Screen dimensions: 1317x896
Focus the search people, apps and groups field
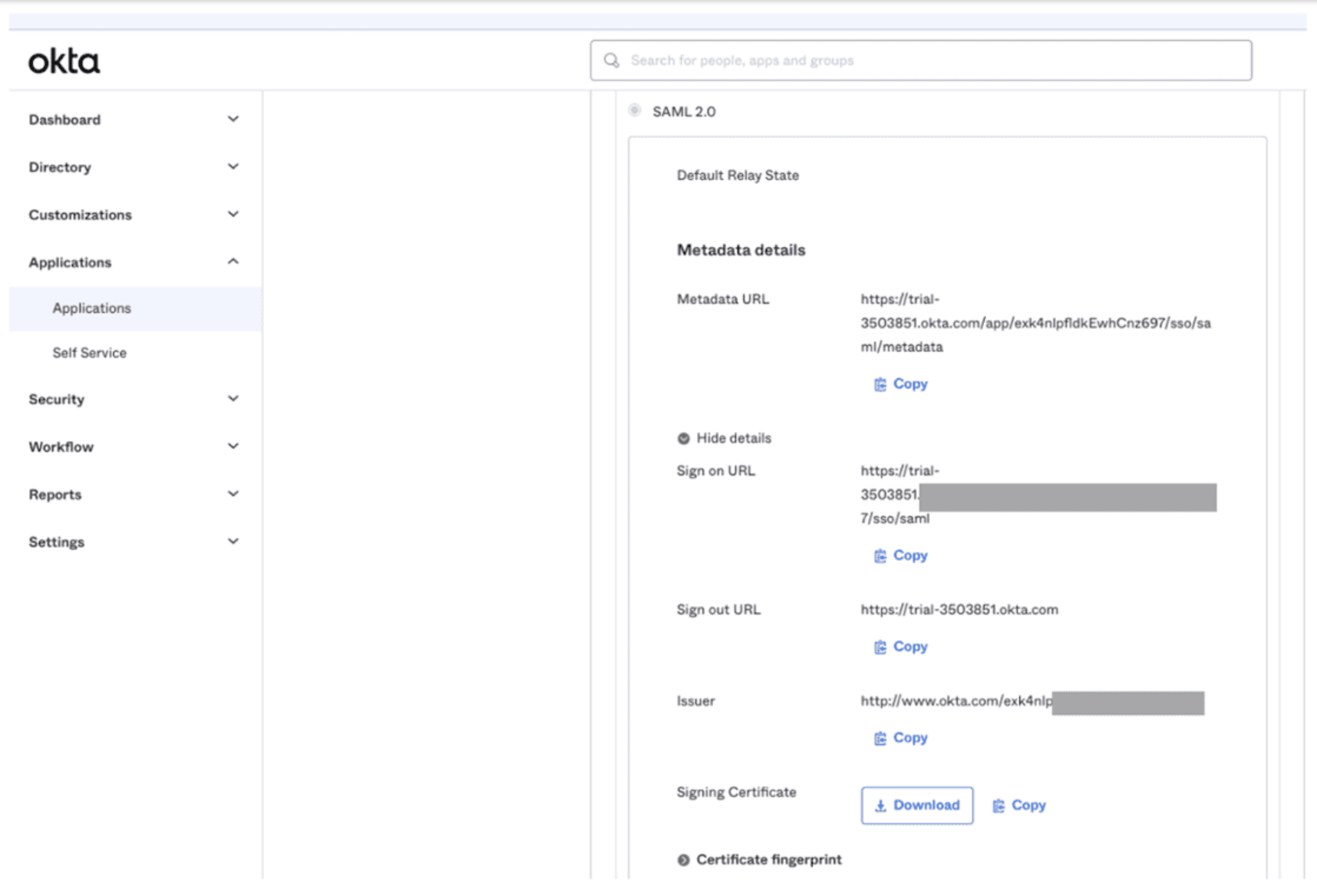tap(921, 61)
